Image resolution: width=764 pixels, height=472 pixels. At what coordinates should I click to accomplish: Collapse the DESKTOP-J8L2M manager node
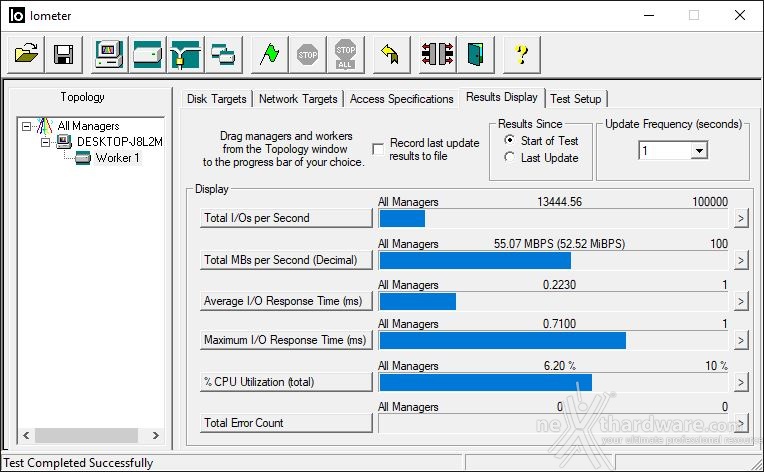[x=45, y=142]
